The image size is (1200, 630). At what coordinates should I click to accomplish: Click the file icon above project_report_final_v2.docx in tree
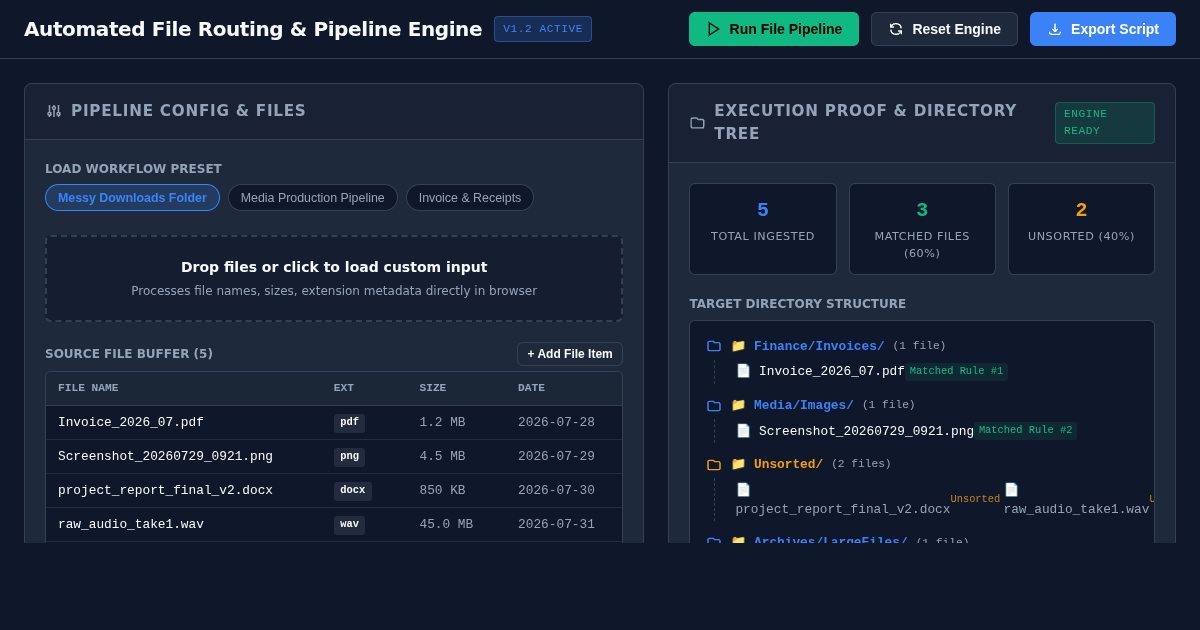[x=744, y=490]
